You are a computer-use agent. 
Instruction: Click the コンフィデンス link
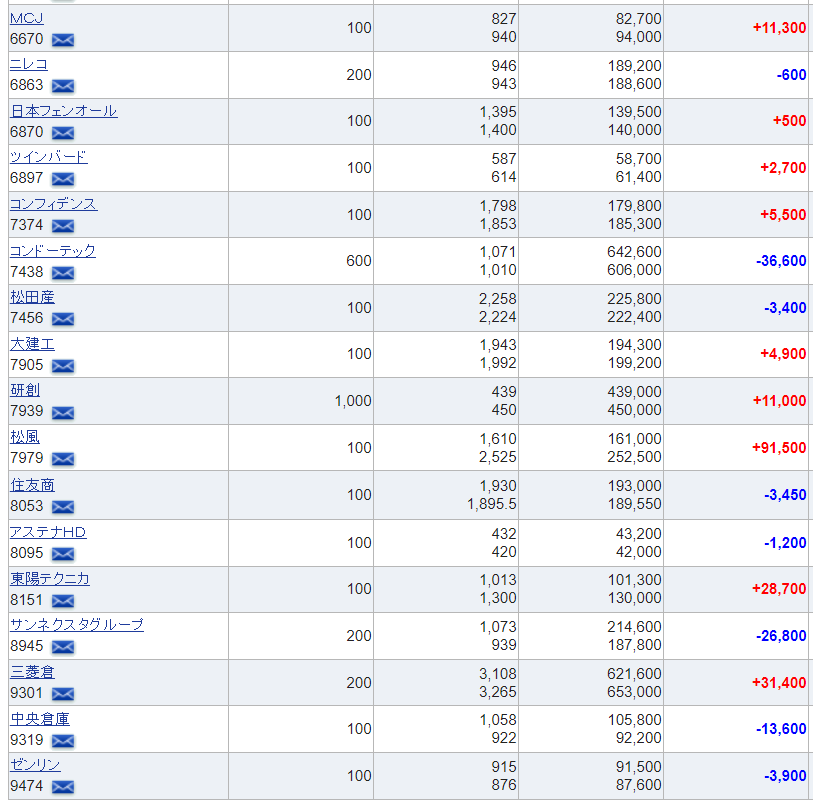pyautogui.click(x=53, y=204)
